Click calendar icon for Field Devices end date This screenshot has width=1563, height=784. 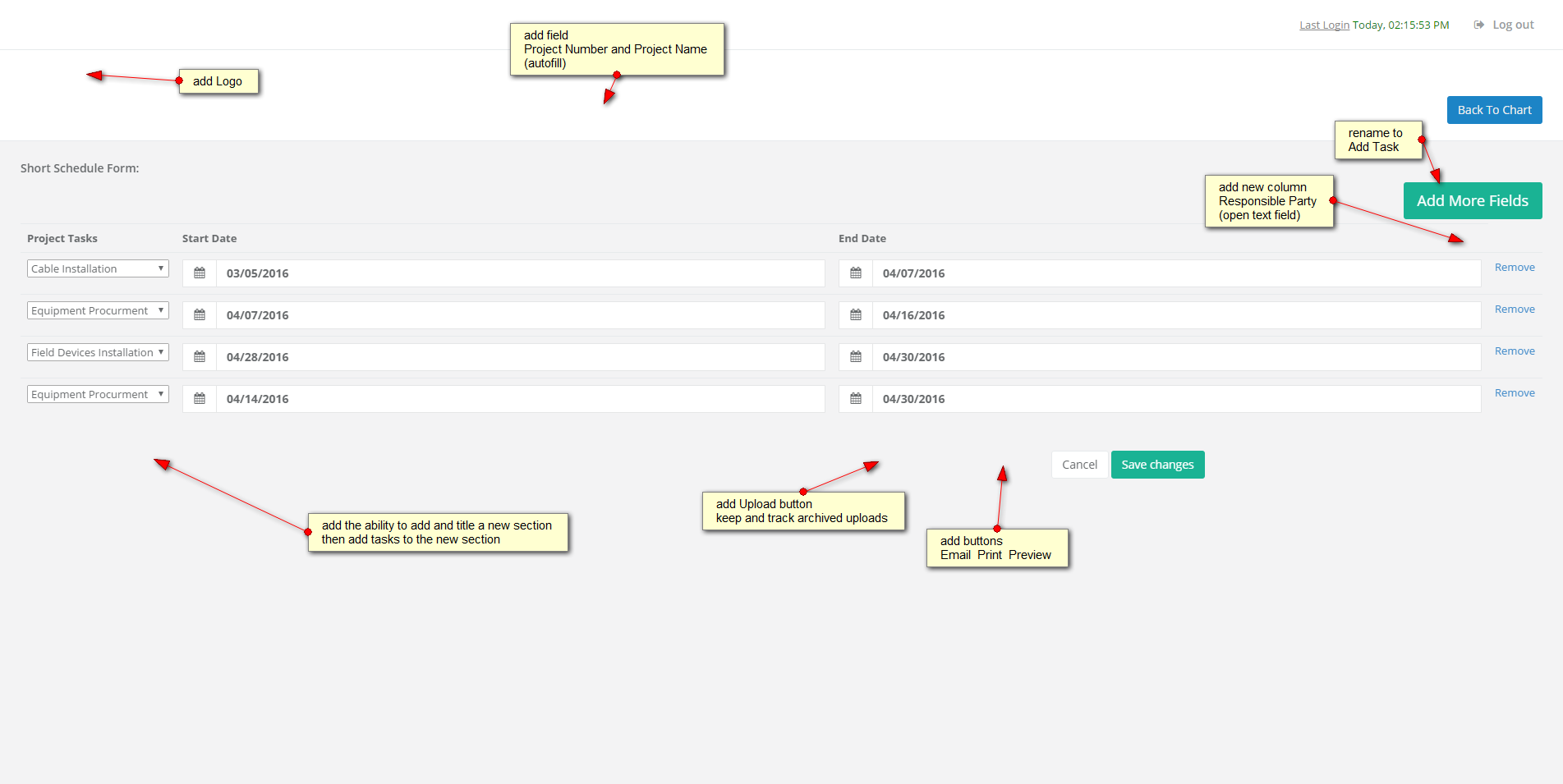[856, 357]
